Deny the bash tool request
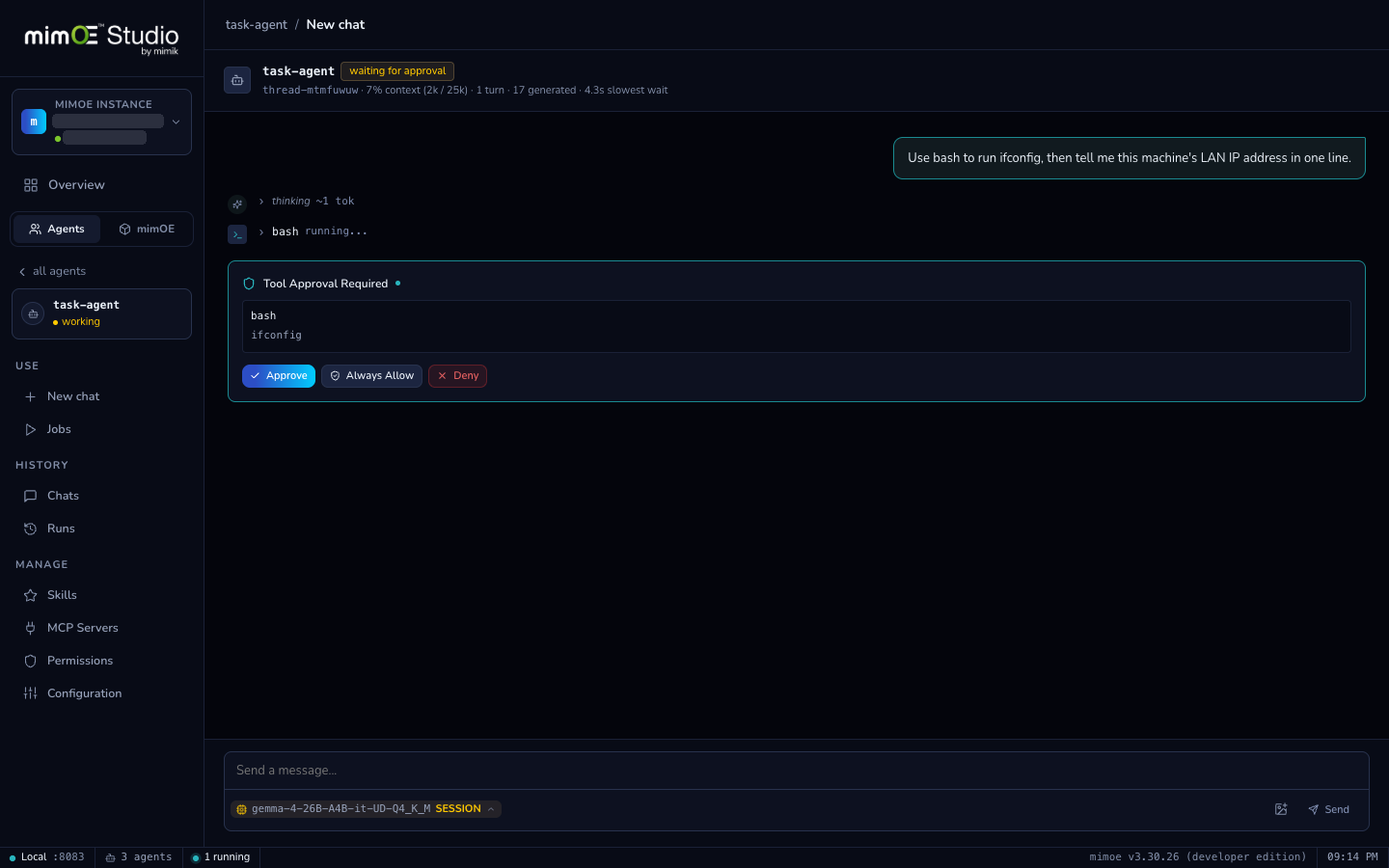The width and height of the screenshot is (1389, 868). click(457, 376)
